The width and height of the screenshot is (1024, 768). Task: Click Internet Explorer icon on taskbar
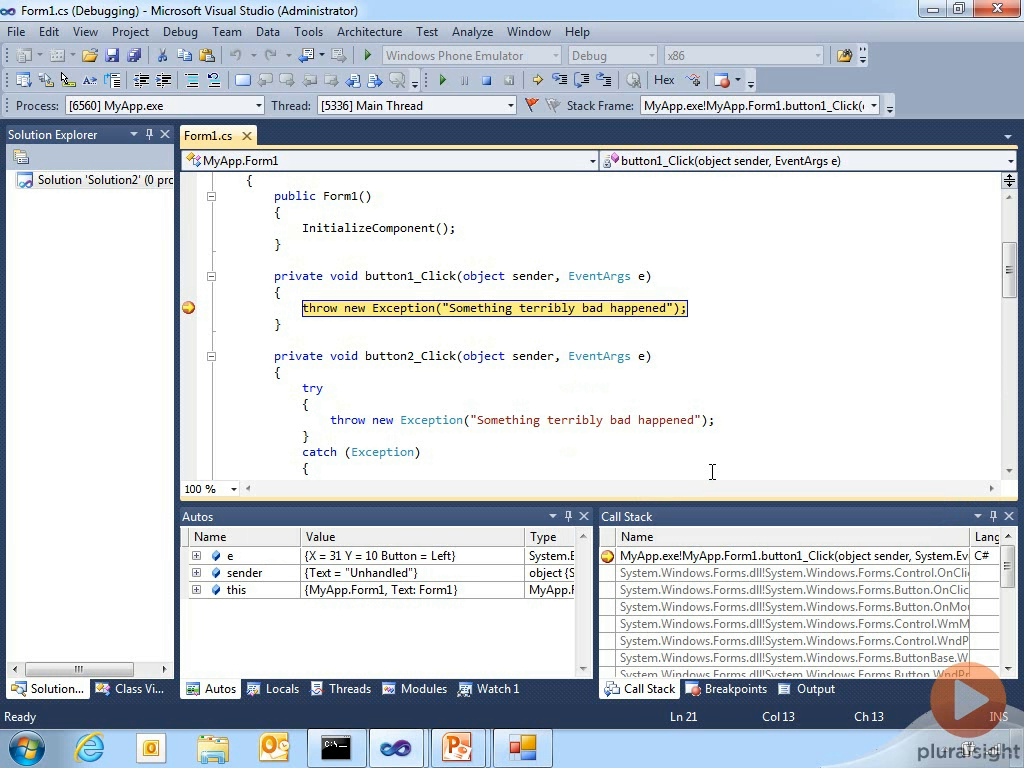click(x=88, y=746)
